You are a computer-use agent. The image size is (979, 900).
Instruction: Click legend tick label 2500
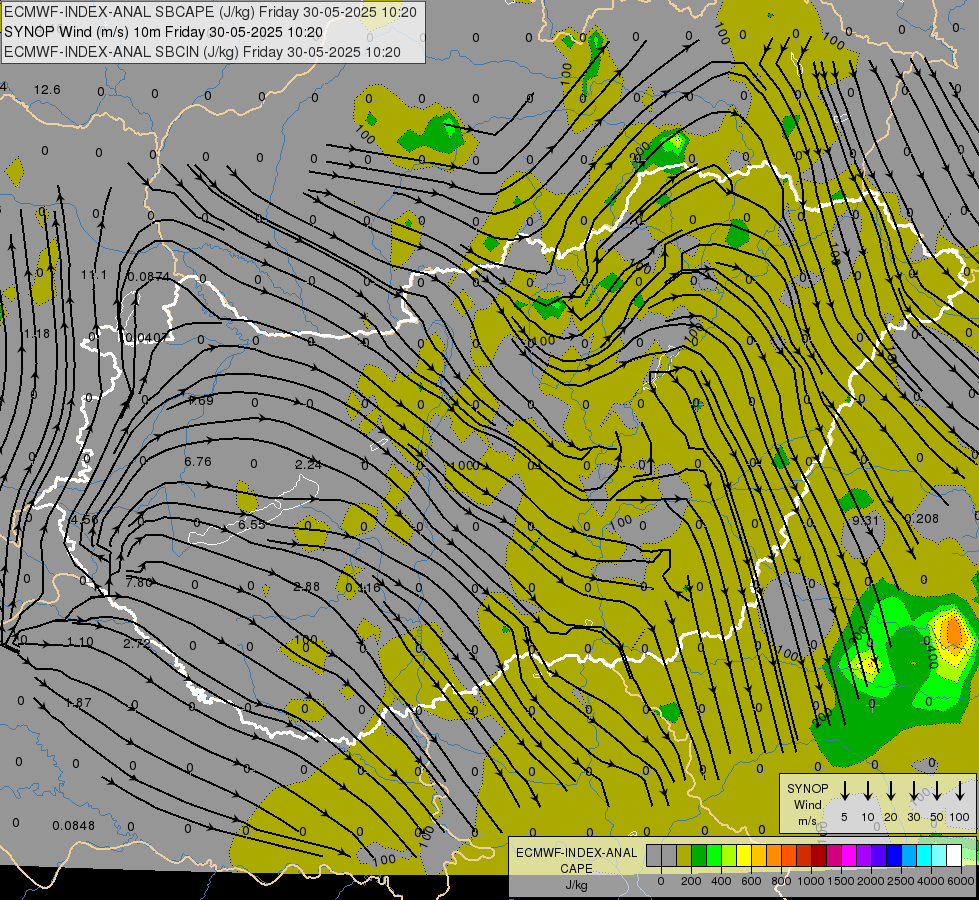click(900, 881)
